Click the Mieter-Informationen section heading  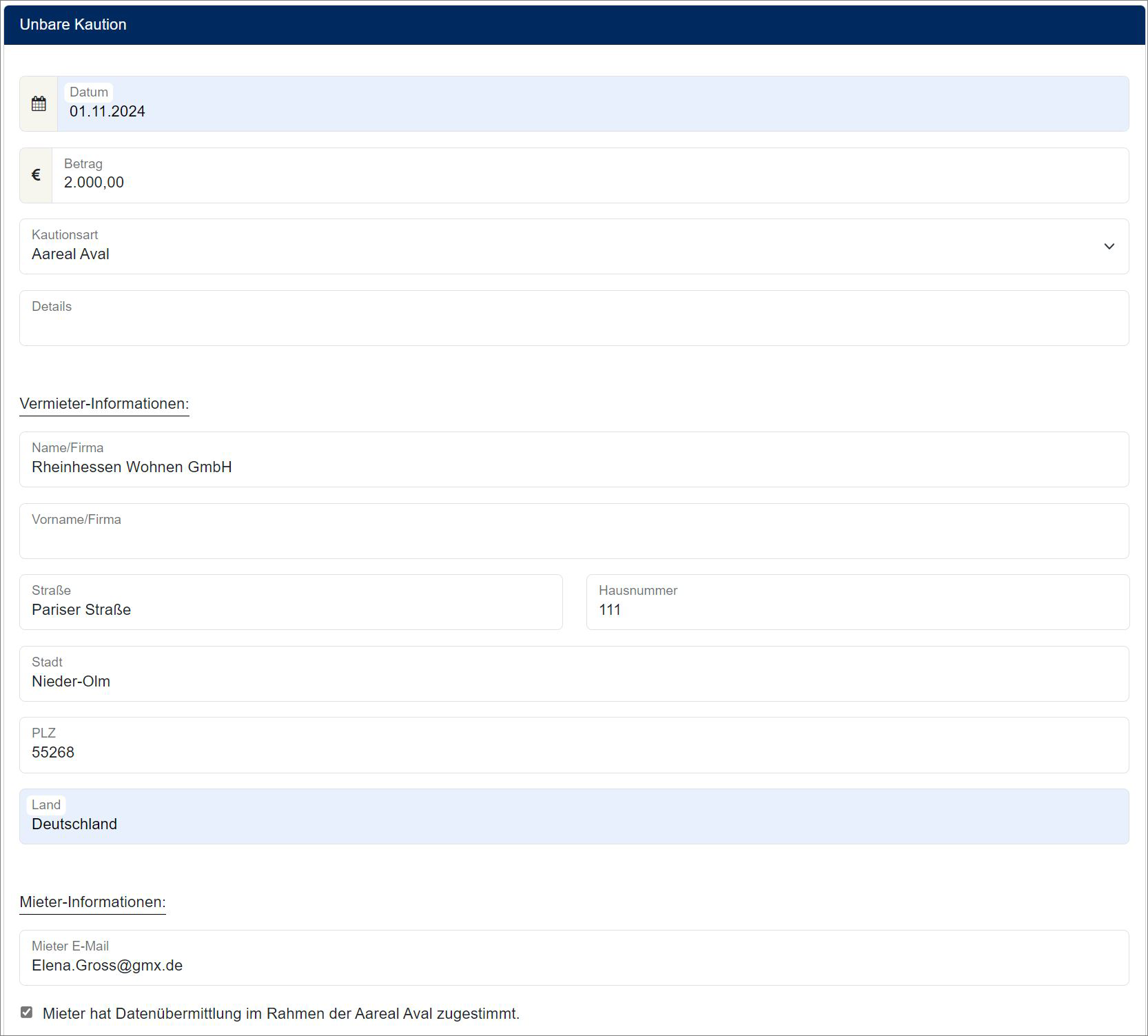click(x=92, y=902)
